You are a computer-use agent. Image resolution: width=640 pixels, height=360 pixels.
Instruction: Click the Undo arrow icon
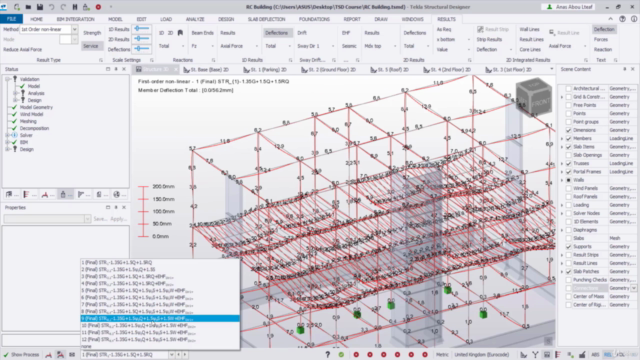click(x=51, y=7)
